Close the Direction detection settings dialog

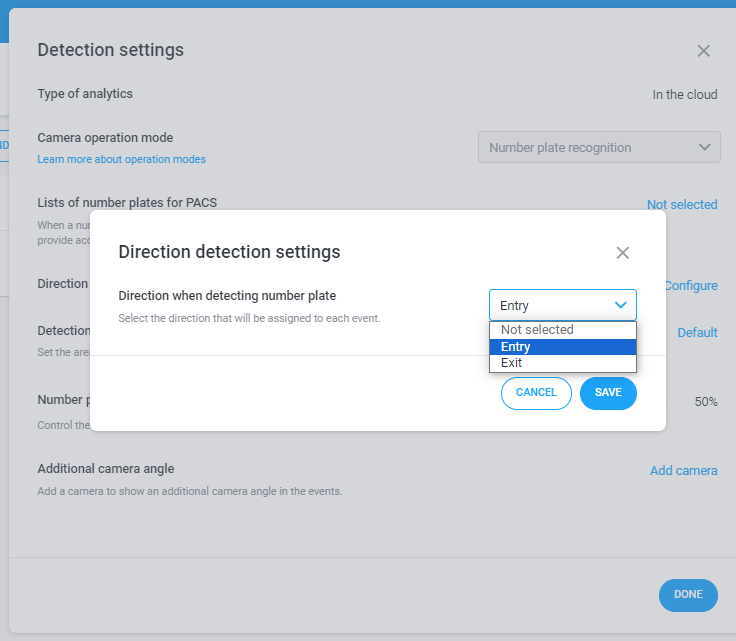coord(622,253)
